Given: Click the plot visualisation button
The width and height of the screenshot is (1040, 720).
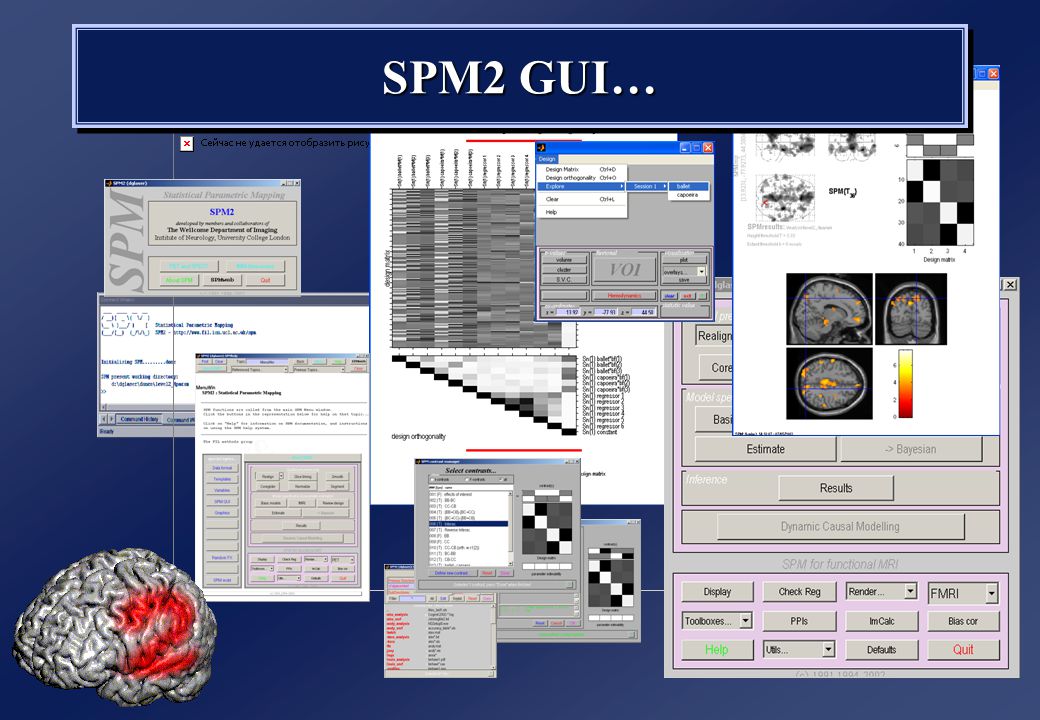Looking at the screenshot, I should coord(684,260).
